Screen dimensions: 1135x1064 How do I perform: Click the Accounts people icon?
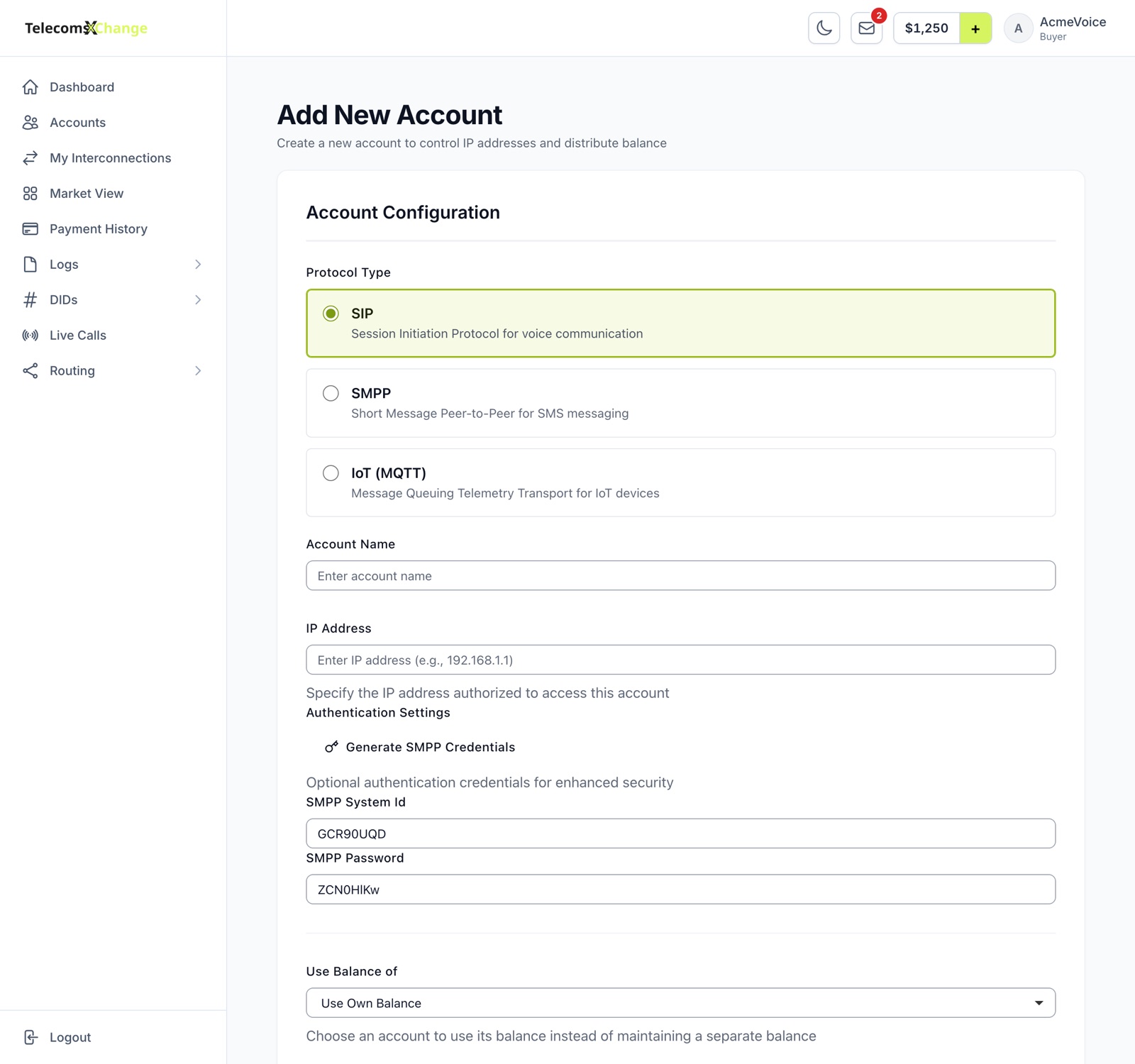coord(30,123)
